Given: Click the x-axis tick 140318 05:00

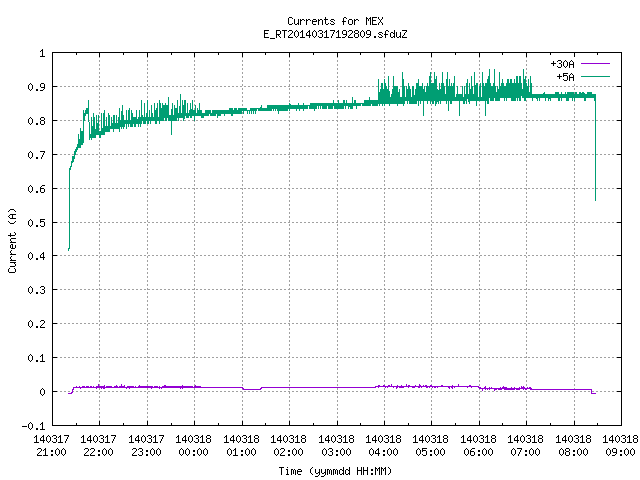Looking at the screenshot, I should coord(431,446).
